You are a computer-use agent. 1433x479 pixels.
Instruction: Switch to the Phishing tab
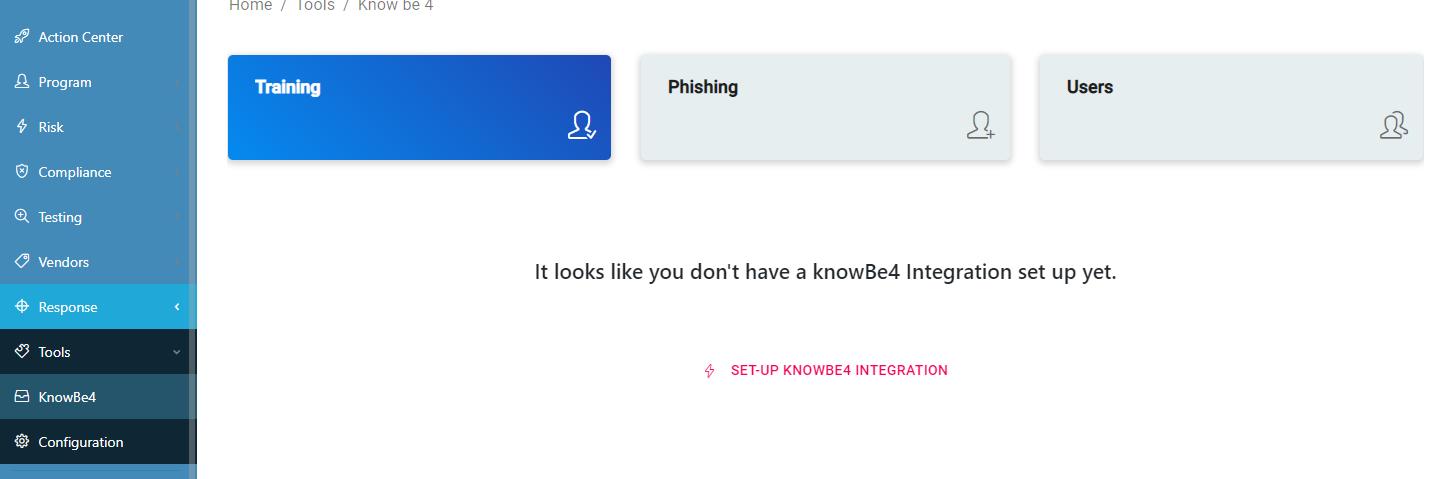[825, 107]
